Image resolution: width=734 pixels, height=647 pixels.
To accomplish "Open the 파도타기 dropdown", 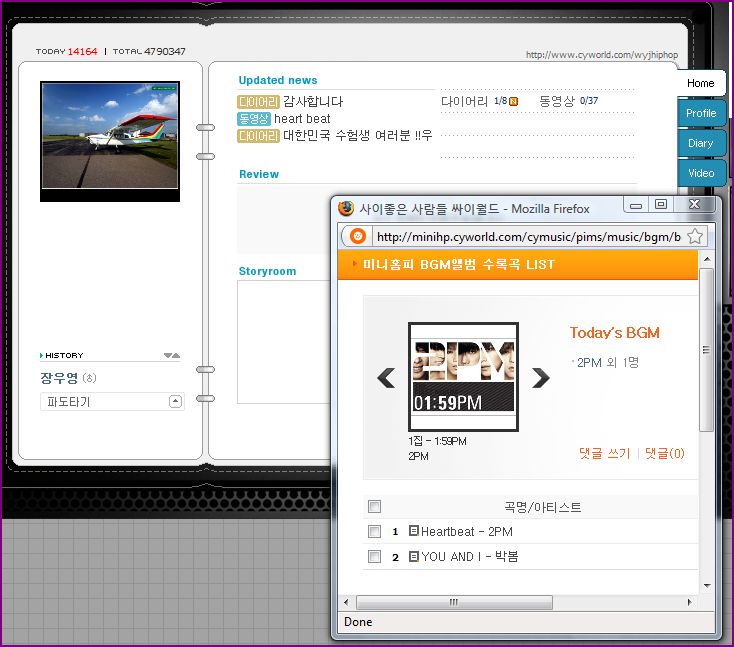I will [175, 401].
